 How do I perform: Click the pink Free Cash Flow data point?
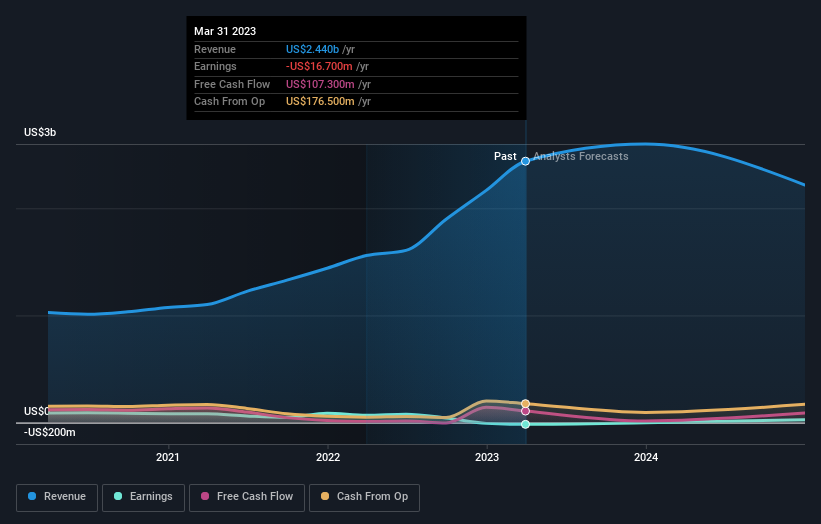pyautogui.click(x=525, y=411)
